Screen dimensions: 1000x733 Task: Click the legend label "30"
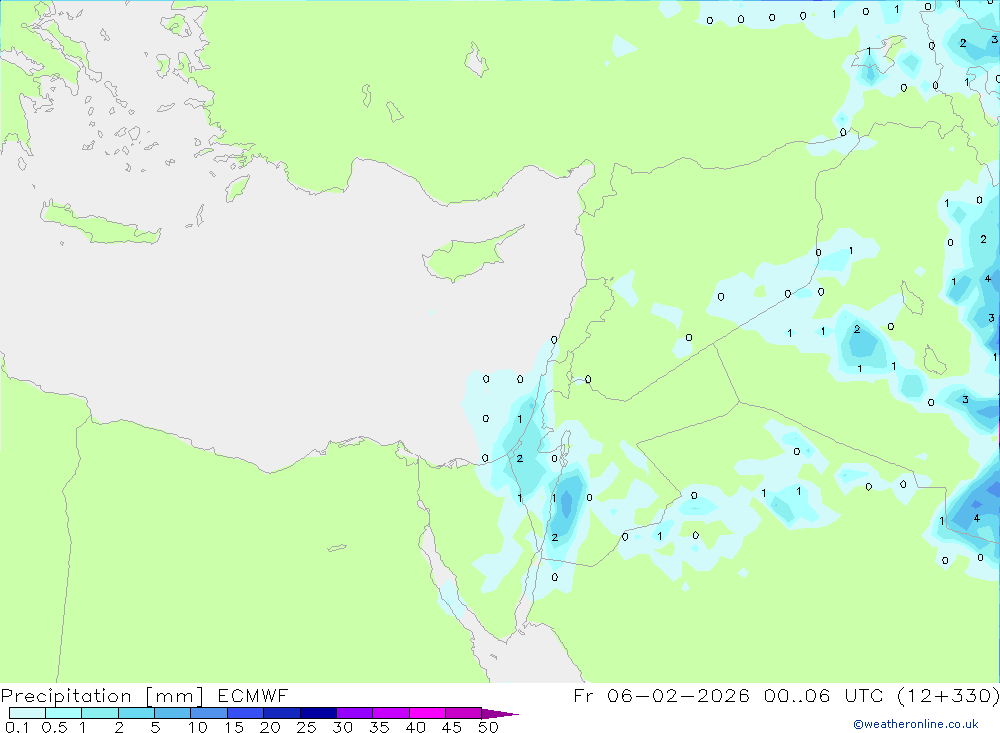(342, 727)
